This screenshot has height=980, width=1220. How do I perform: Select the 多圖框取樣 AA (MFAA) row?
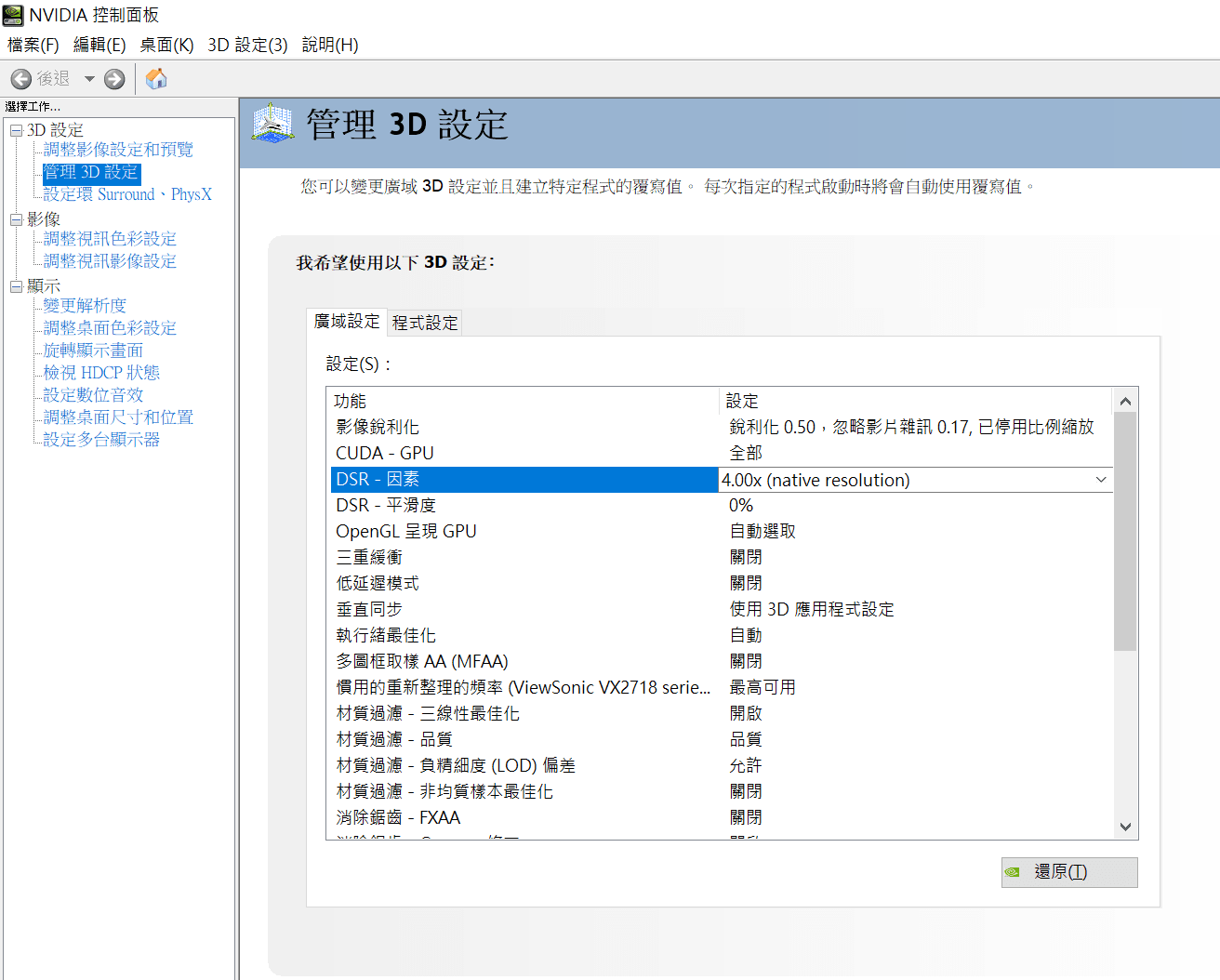tap(721, 661)
